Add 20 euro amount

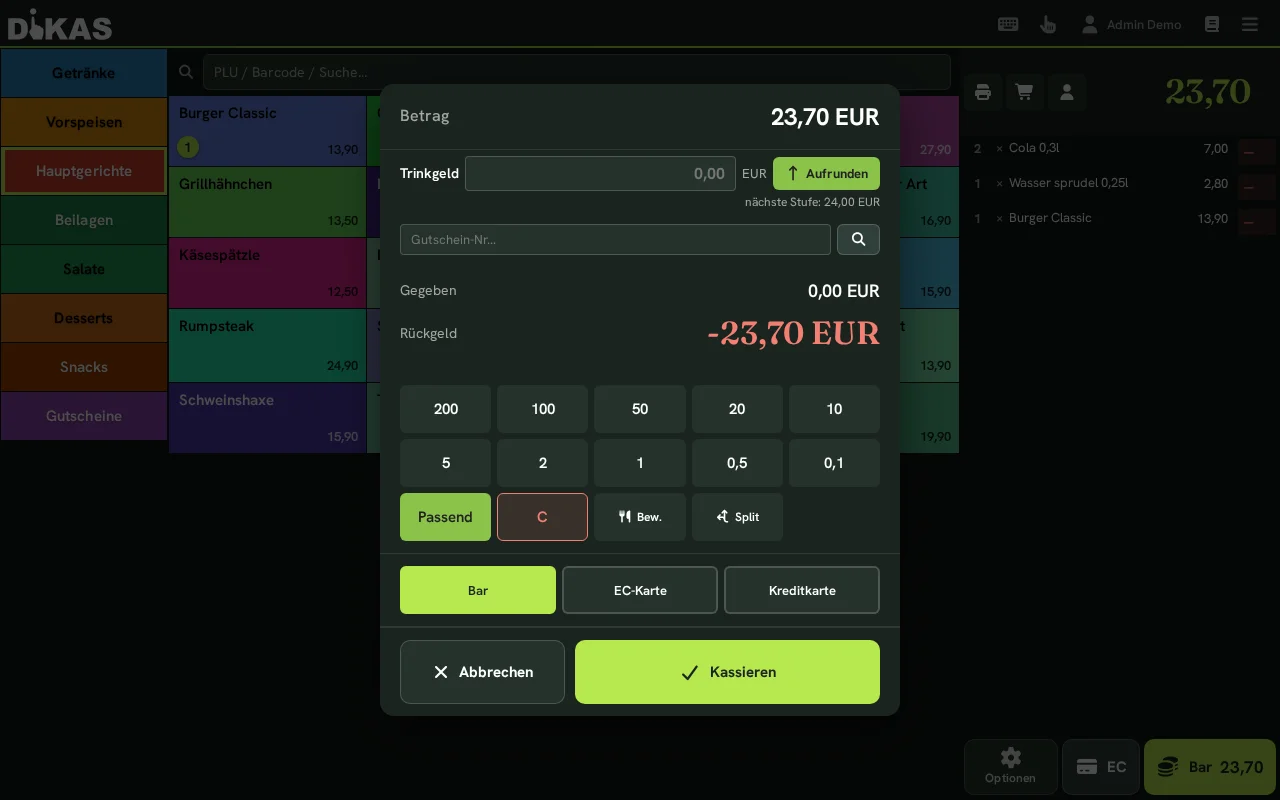737,409
